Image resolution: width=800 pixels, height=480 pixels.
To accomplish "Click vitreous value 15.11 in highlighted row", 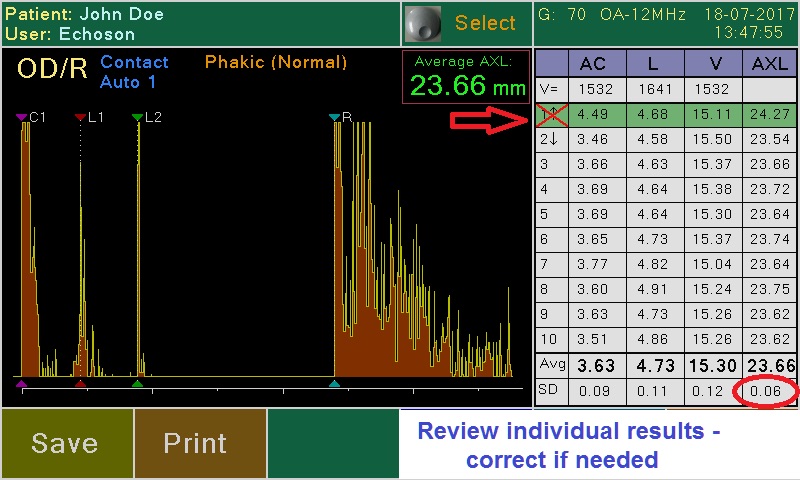I will tap(713, 114).
